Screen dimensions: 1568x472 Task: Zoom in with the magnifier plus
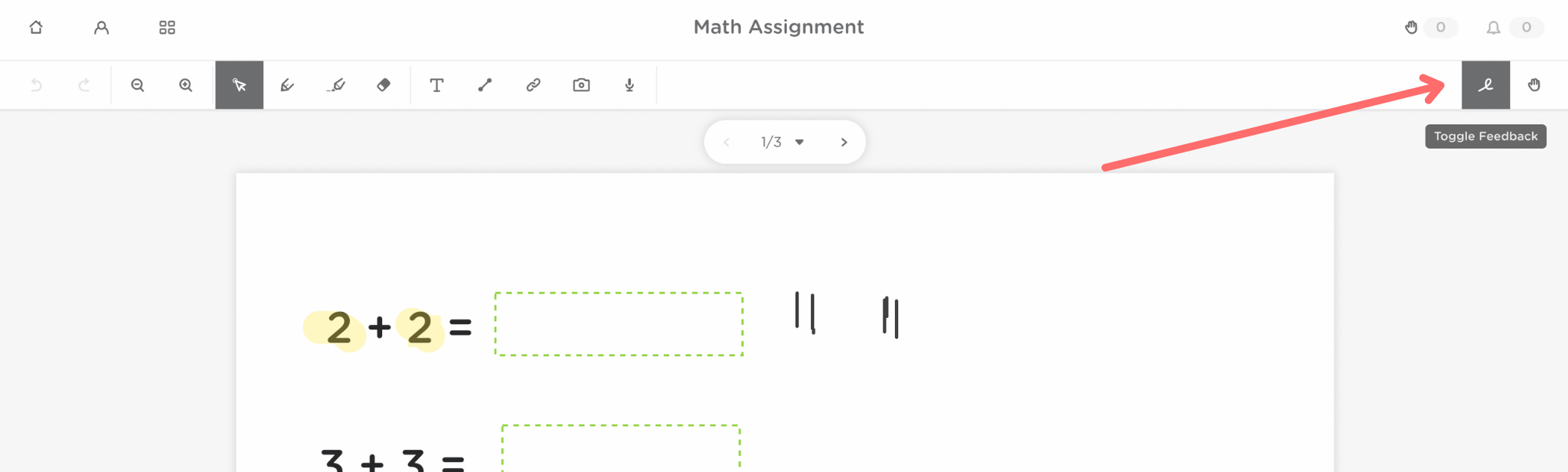[186, 85]
